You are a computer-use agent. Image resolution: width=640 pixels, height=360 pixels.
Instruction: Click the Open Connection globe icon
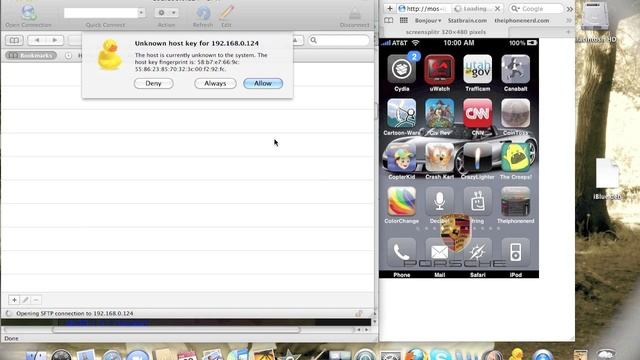click(28, 13)
